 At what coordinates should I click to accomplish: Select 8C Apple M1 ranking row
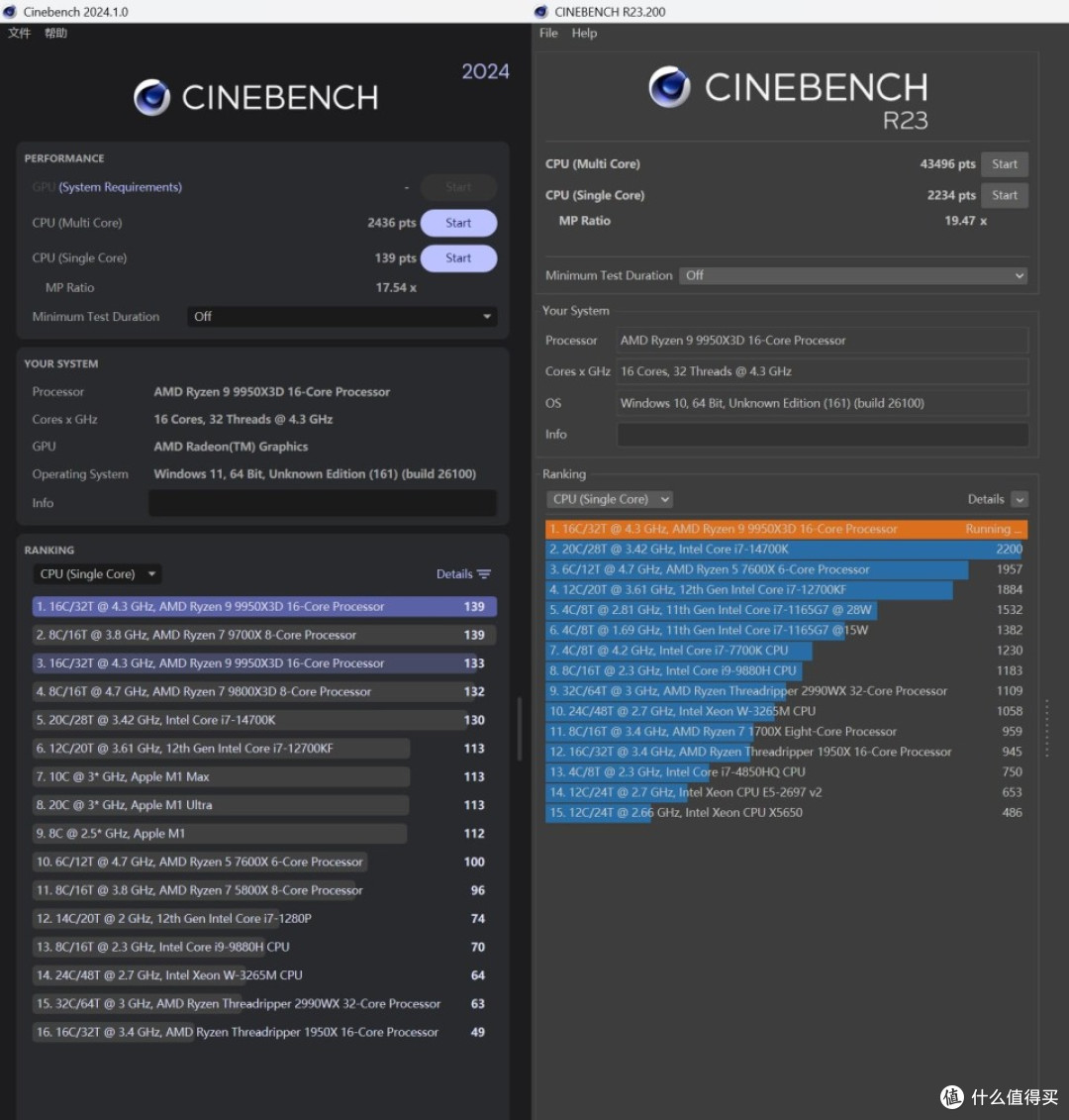tap(264, 834)
